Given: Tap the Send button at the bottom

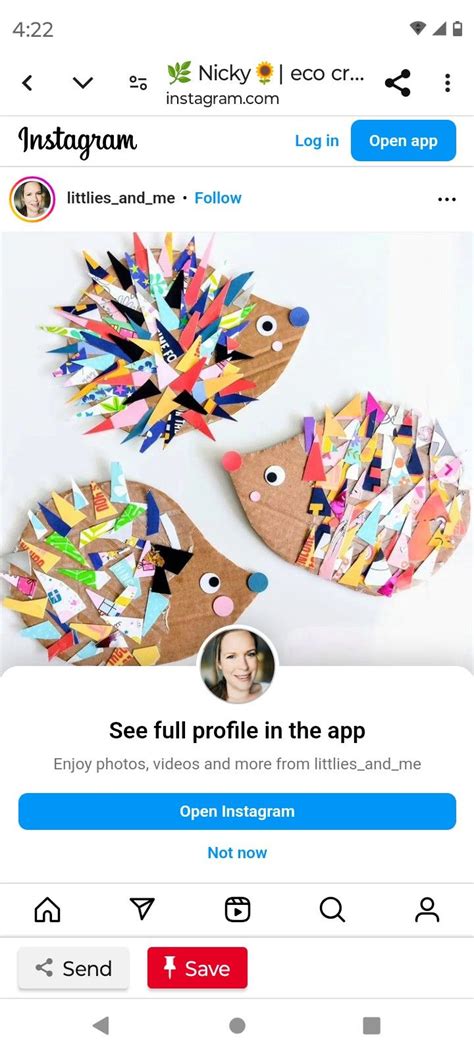Looking at the screenshot, I should [x=73, y=968].
